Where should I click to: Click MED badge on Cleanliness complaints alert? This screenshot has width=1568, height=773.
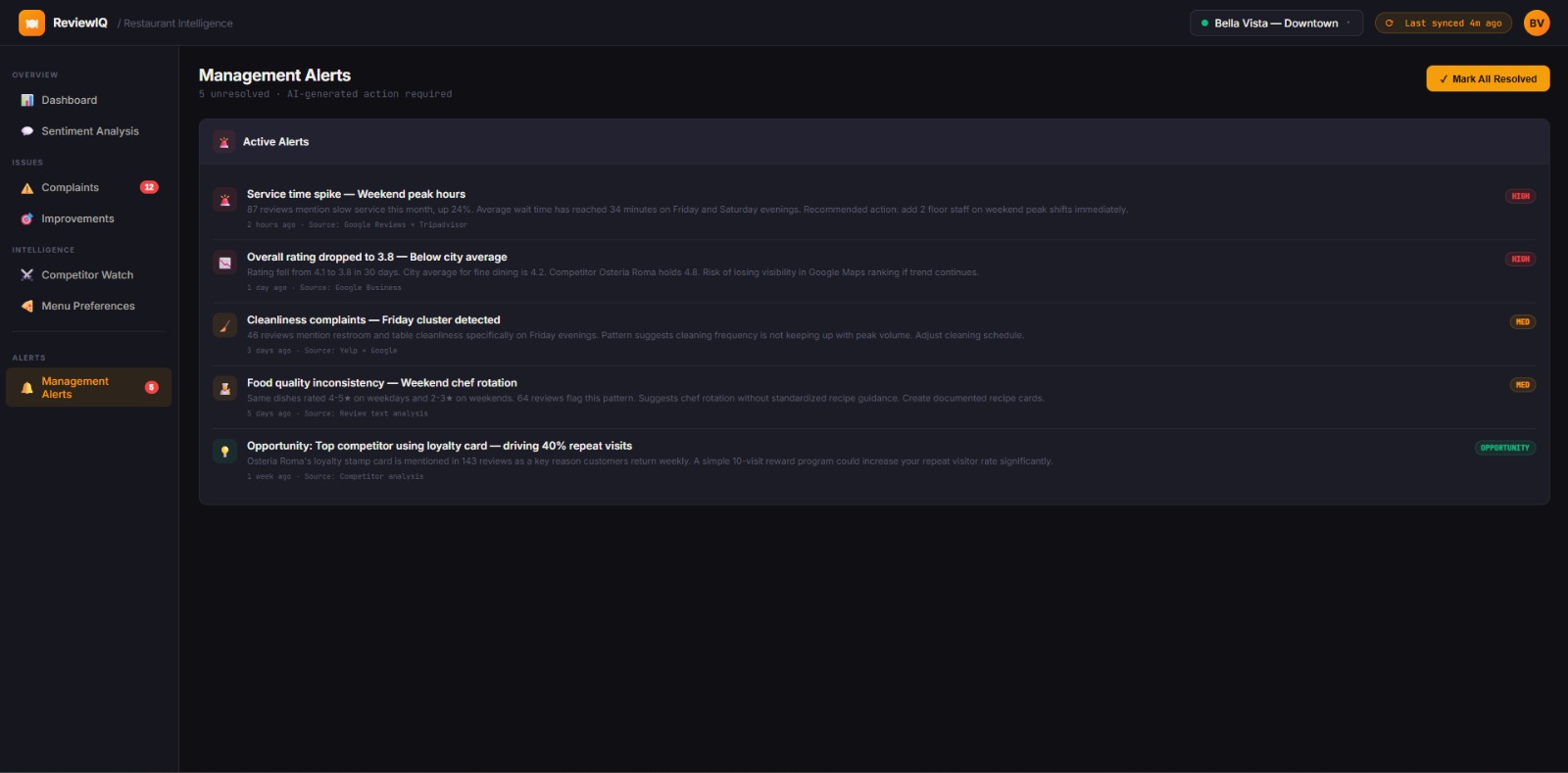[x=1523, y=321]
